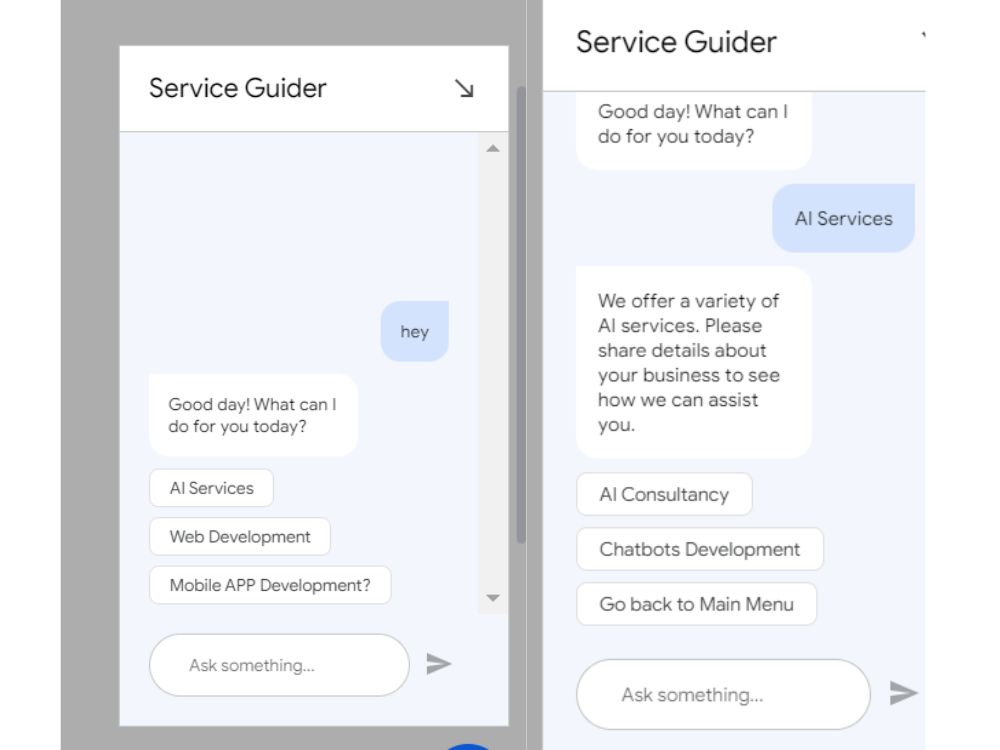Screen dimensions: 1000x750
Task: Click the send message arrow icon
Action: tap(441, 663)
